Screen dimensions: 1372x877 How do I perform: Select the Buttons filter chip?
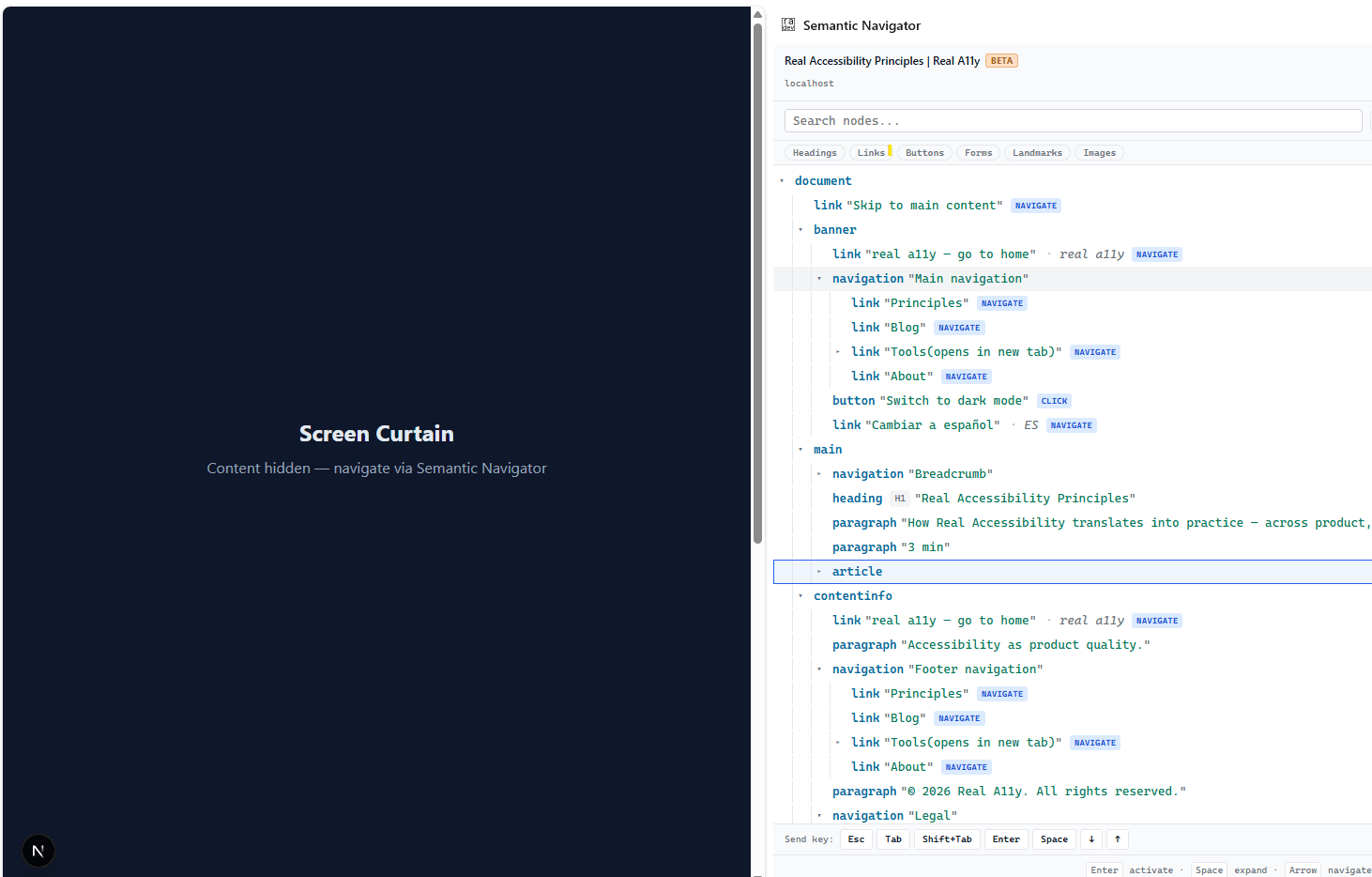pyautogui.click(x=924, y=153)
